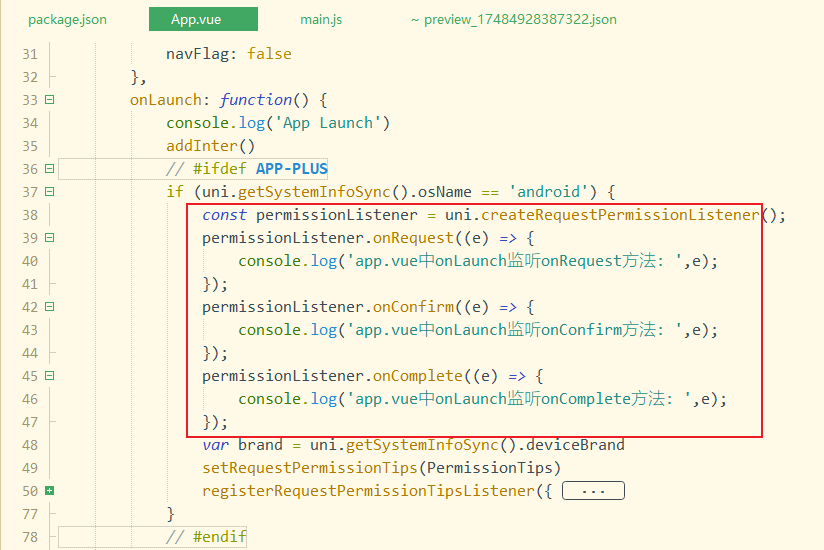Expand the folded block on line 50
This screenshot has height=550, width=824.
pyautogui.click(x=49, y=491)
